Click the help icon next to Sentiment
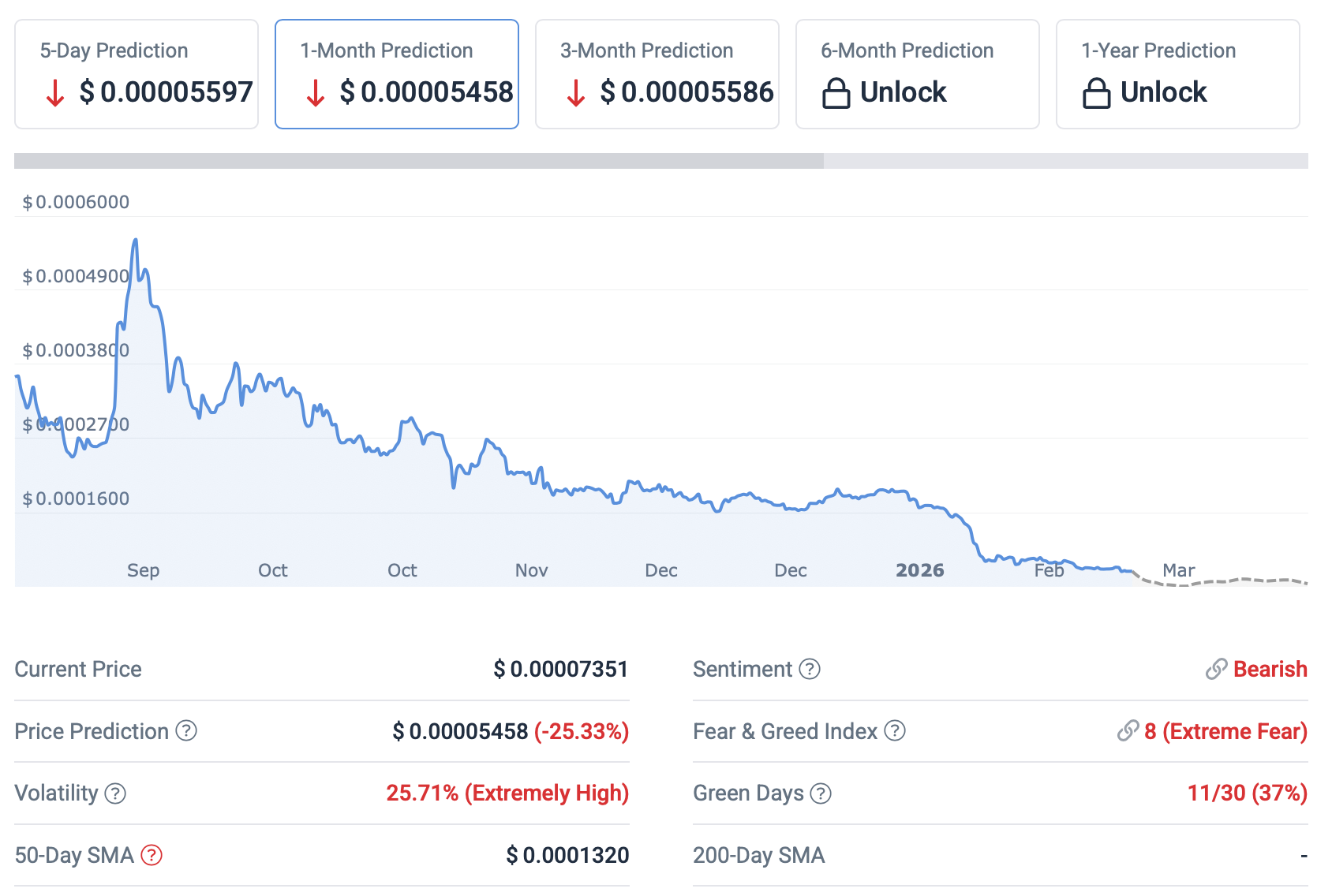This screenshot has height=896, width=1332. tap(810, 670)
